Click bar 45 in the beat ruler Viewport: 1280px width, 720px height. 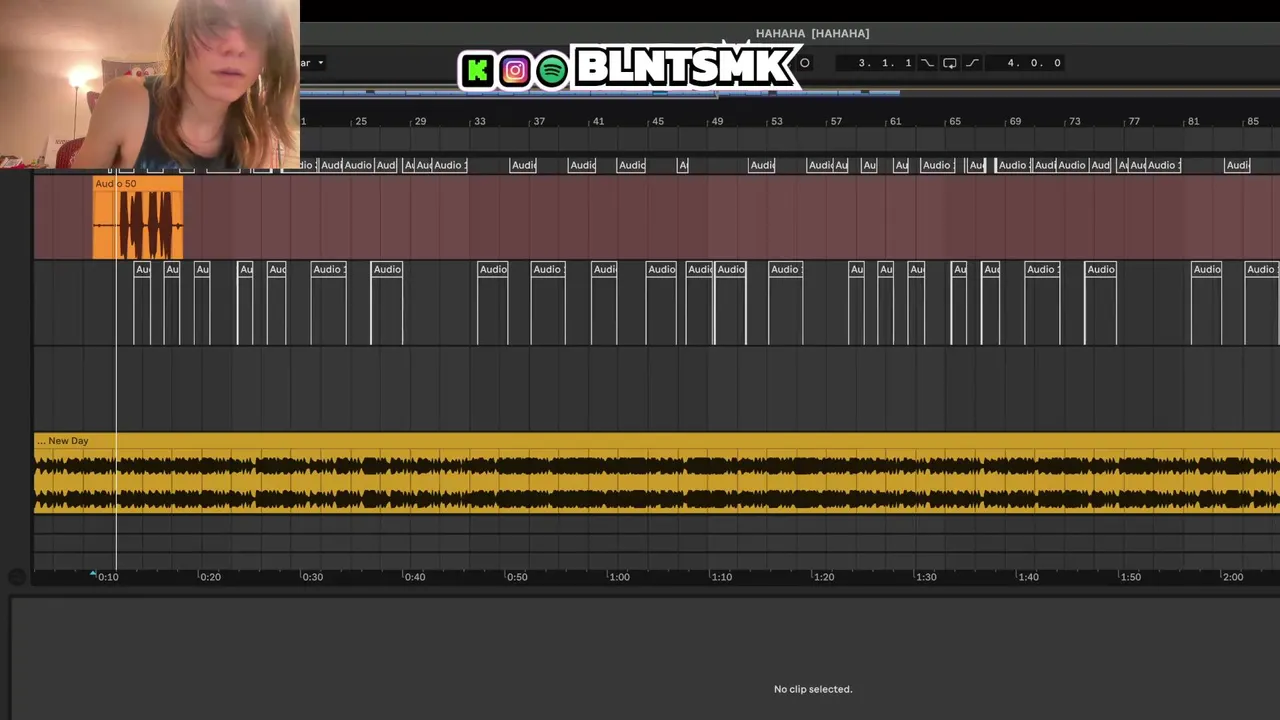point(657,121)
